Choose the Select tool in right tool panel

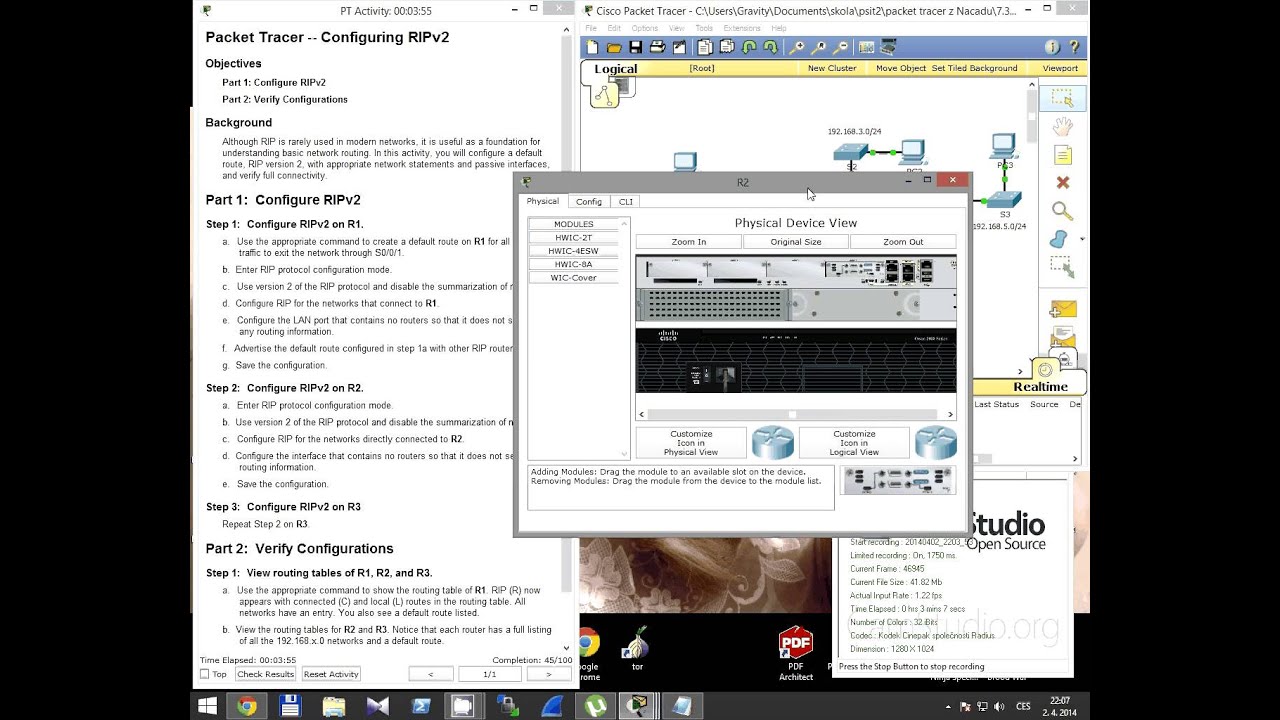1062,98
